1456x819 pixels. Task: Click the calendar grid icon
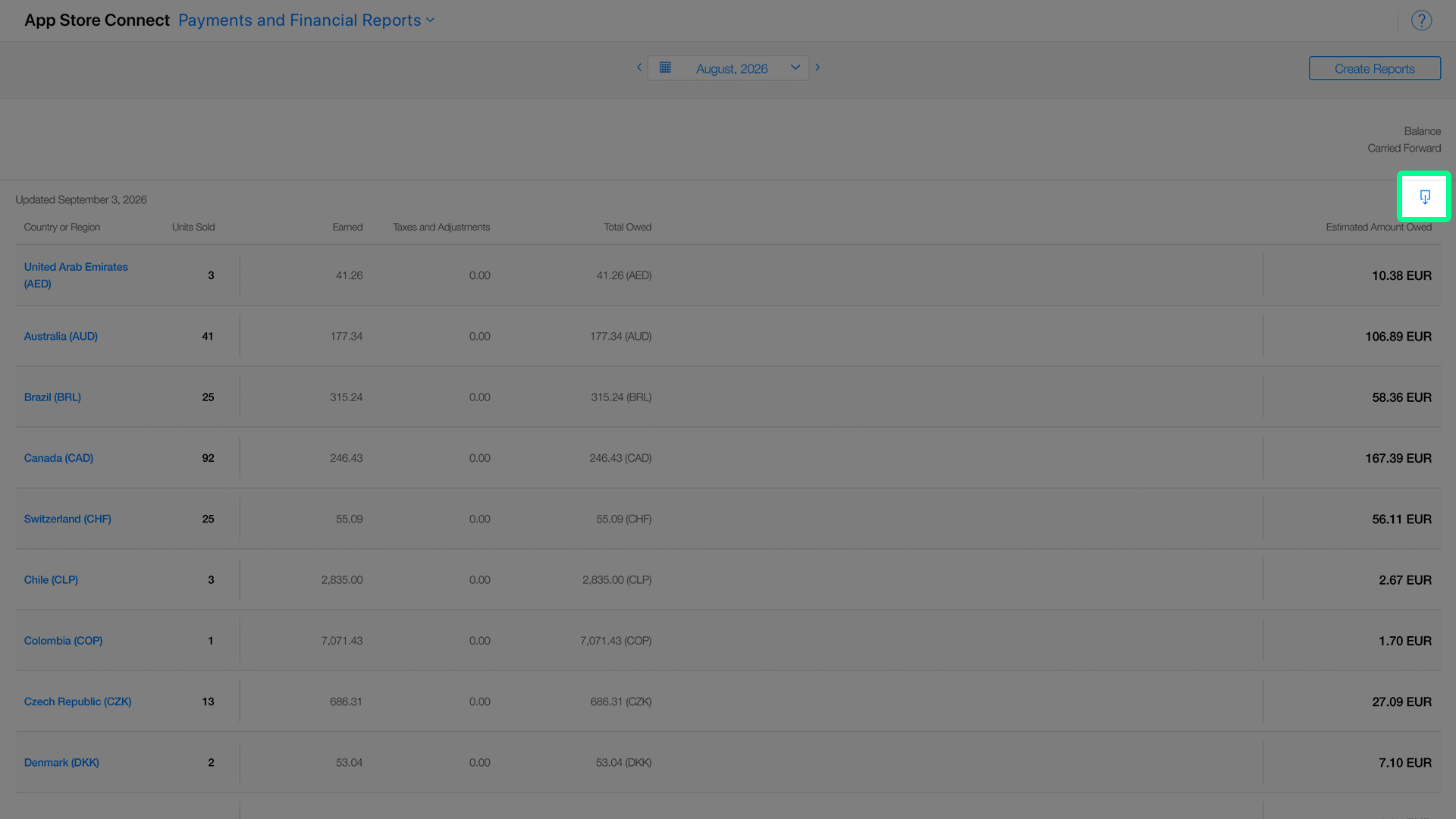coord(665,67)
